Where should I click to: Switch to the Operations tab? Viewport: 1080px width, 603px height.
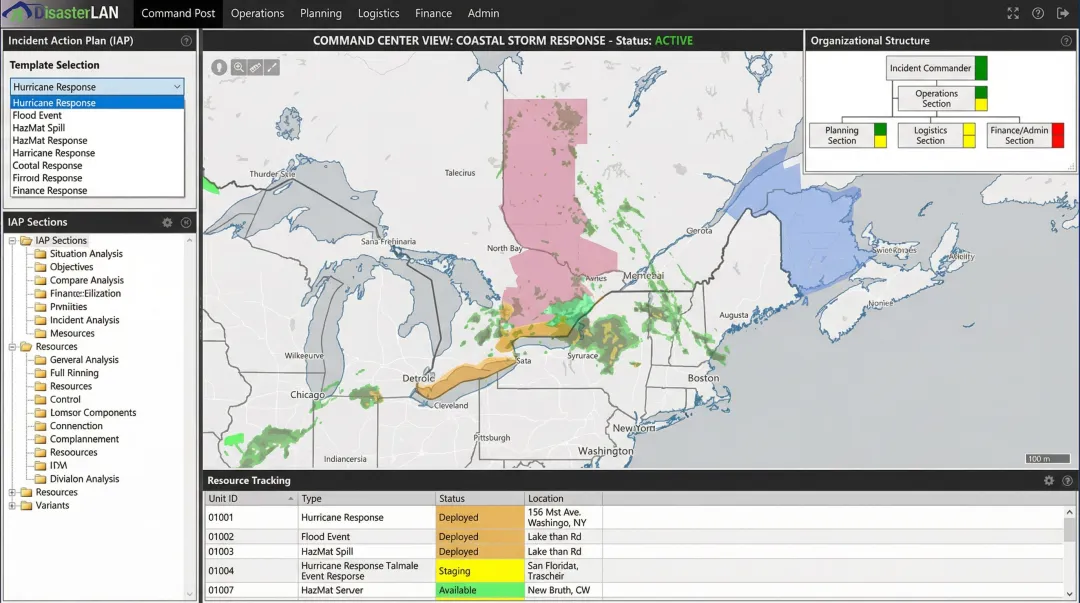click(257, 13)
